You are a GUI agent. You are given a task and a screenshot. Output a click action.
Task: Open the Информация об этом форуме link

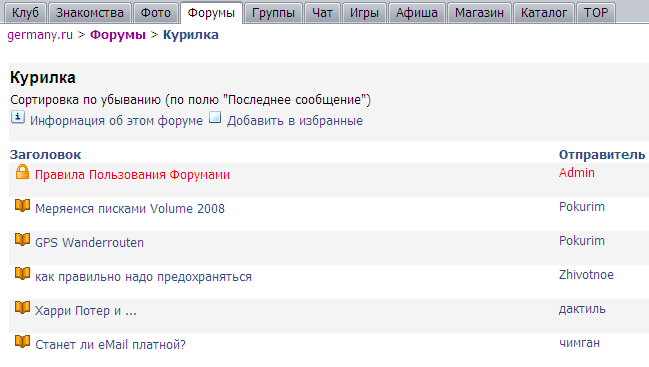click(116, 120)
